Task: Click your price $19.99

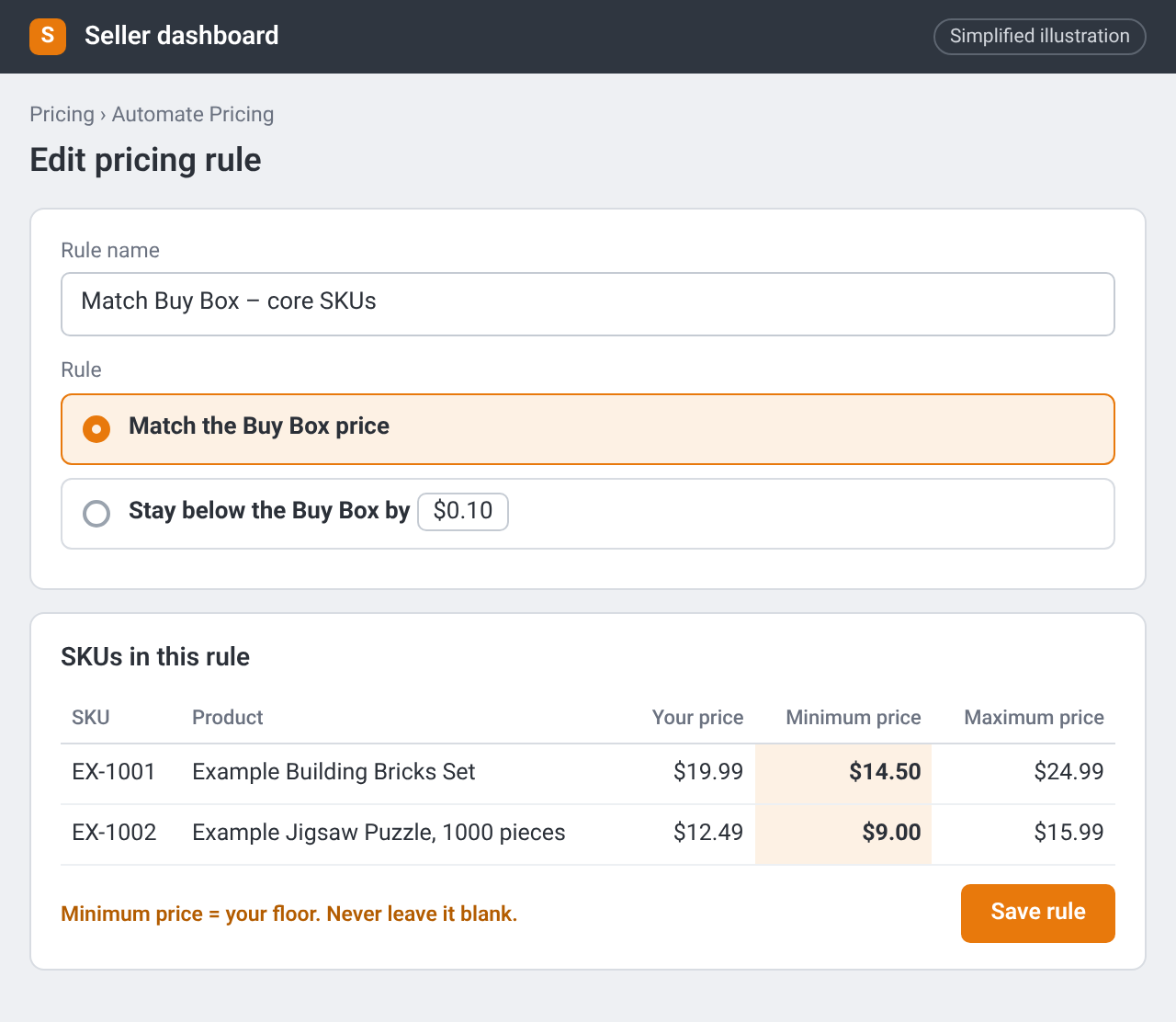Action: (x=708, y=772)
